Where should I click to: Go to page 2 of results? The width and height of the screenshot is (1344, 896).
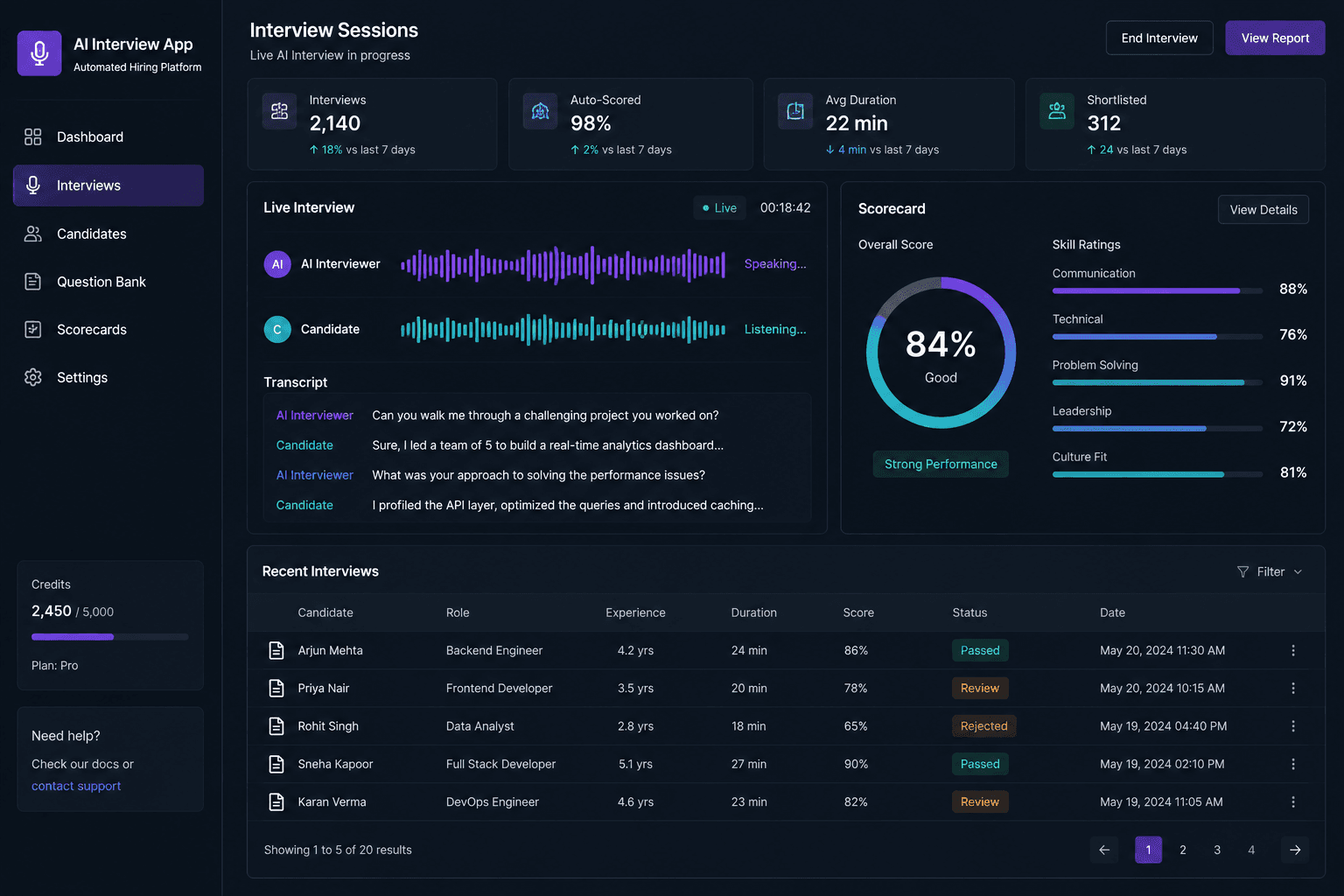point(1183,850)
